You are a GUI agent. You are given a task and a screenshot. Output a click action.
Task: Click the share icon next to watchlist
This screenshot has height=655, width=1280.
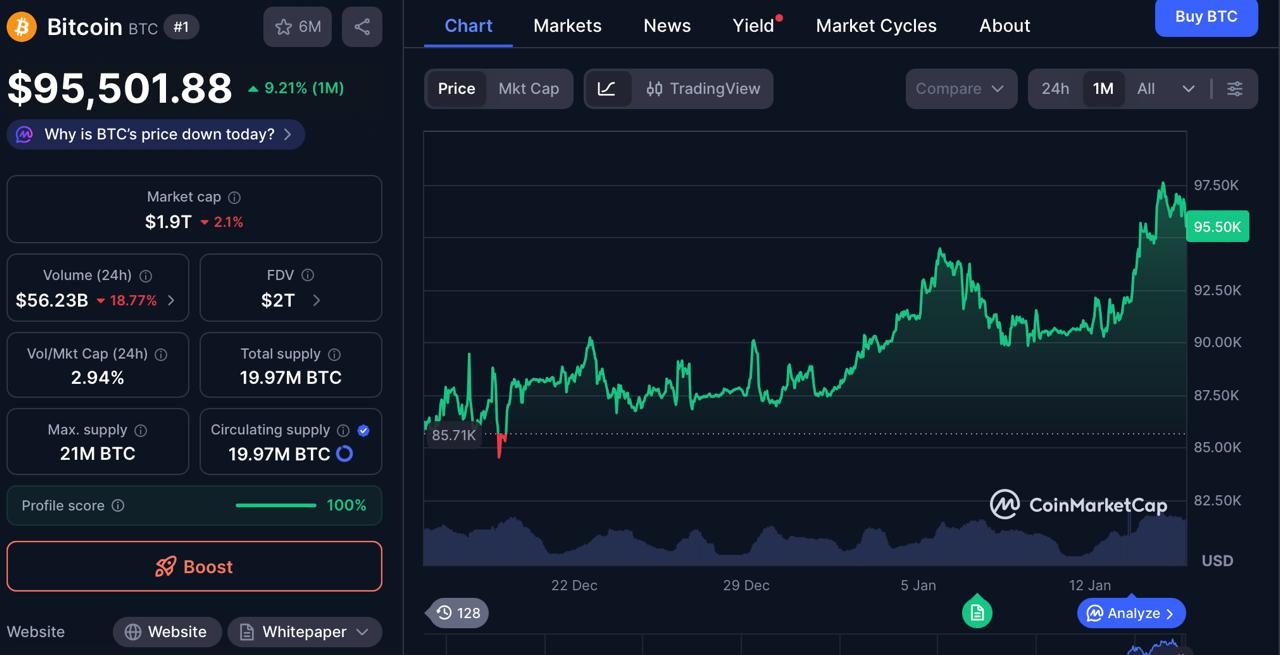362,27
